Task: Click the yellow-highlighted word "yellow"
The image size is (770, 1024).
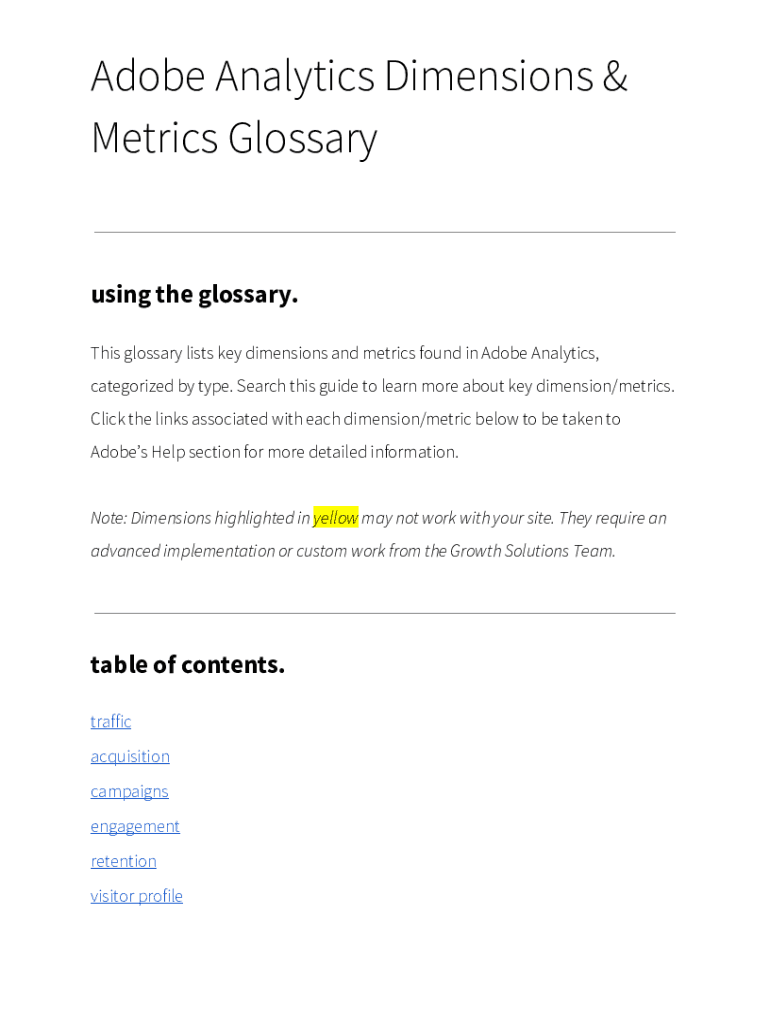Action: click(335, 518)
